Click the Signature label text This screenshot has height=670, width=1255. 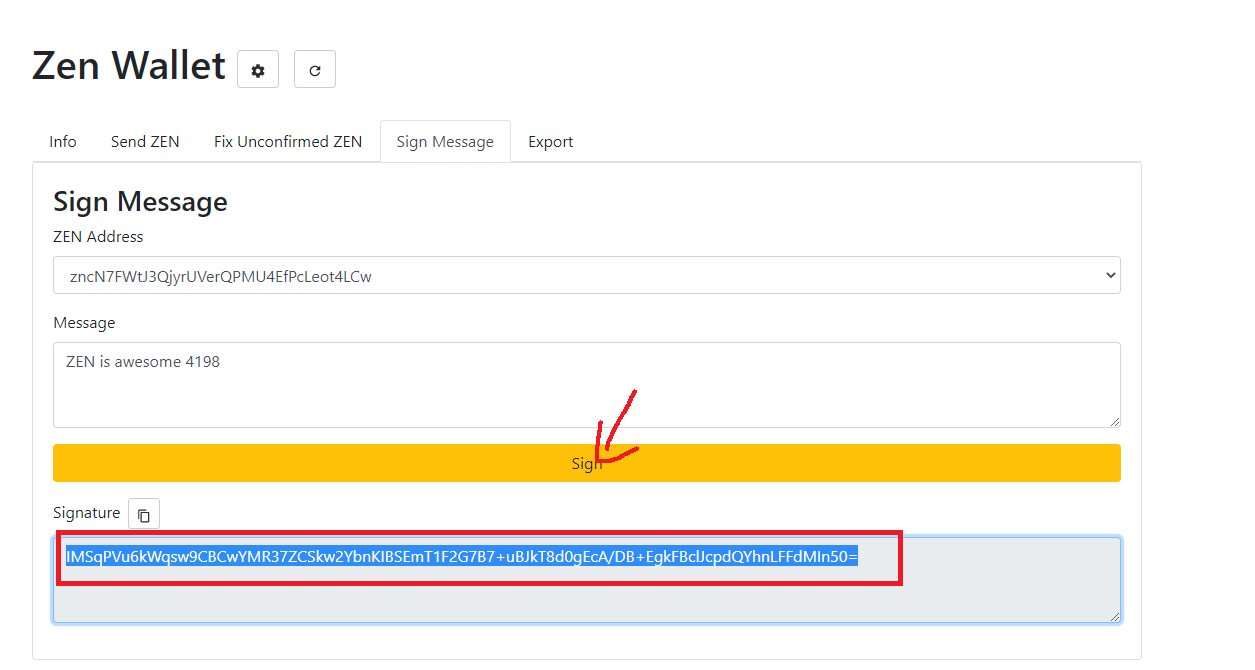pos(86,513)
